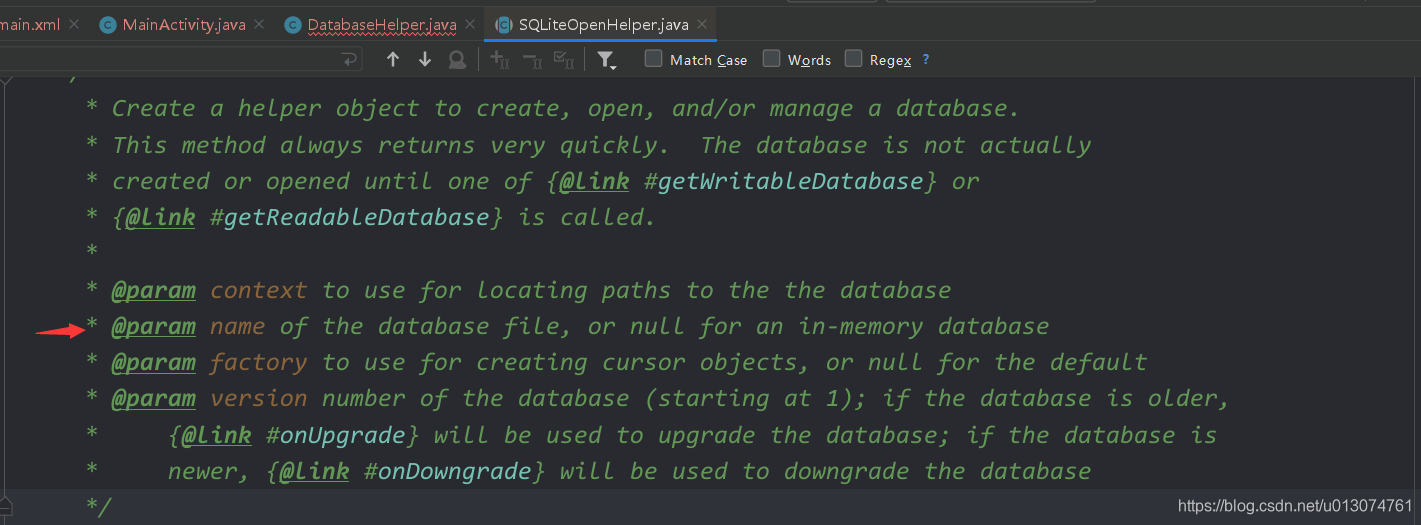Open the search filter dropdown

pos(606,60)
